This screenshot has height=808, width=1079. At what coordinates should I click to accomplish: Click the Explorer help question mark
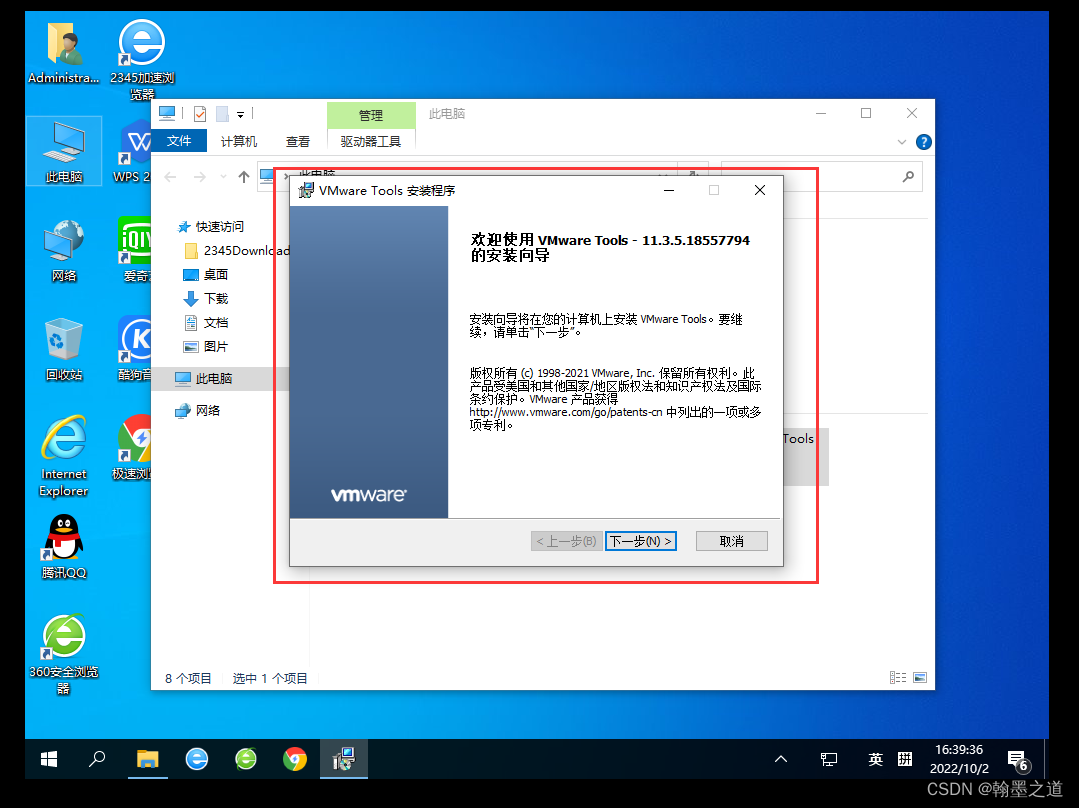click(923, 142)
